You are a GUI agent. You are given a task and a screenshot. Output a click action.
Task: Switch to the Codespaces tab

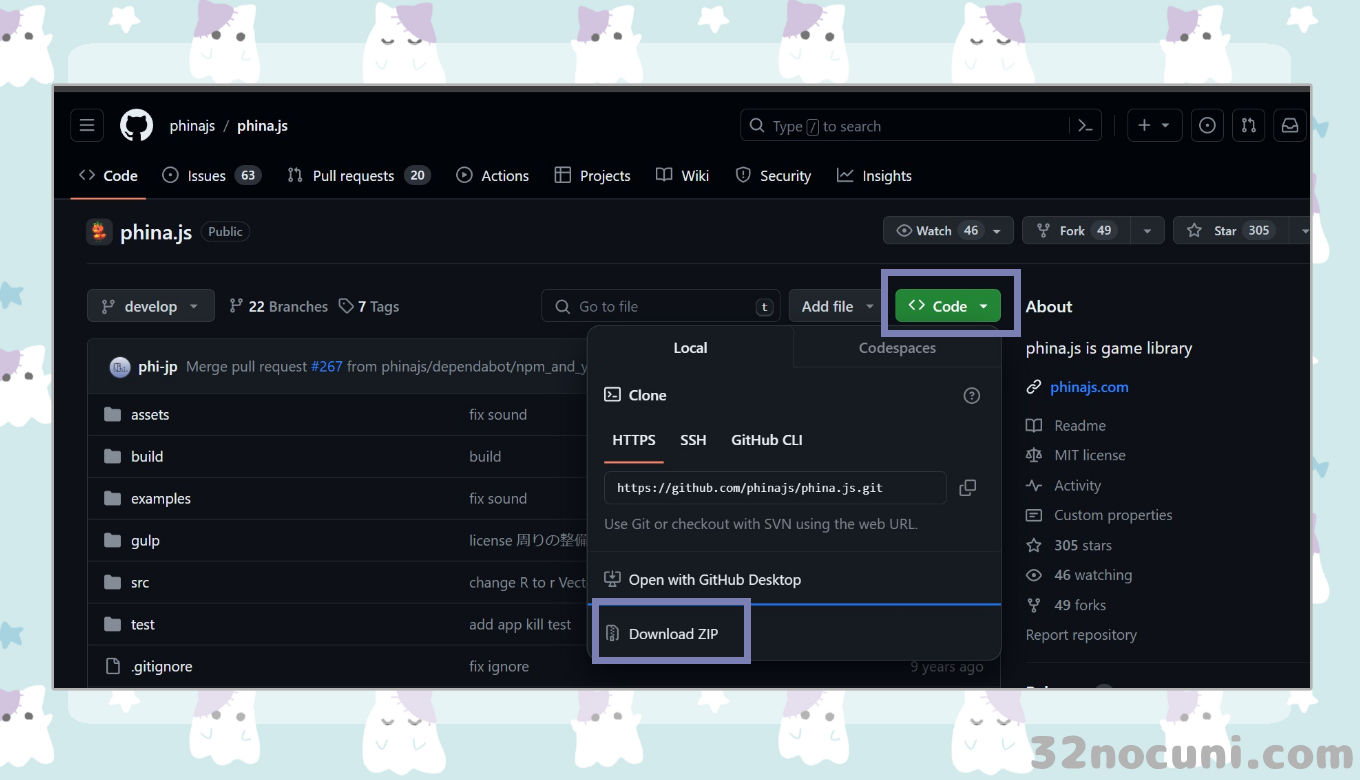coord(897,348)
